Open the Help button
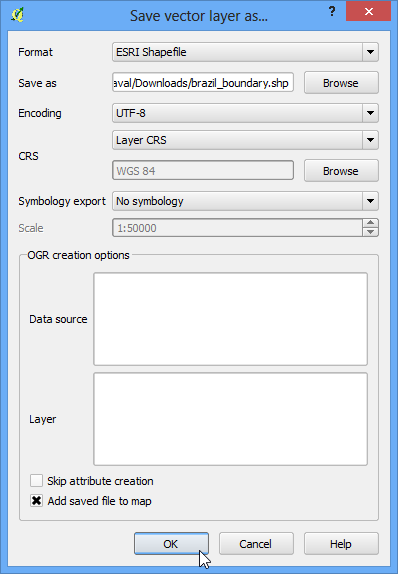Viewport: 398px width, 574px height. [341, 544]
